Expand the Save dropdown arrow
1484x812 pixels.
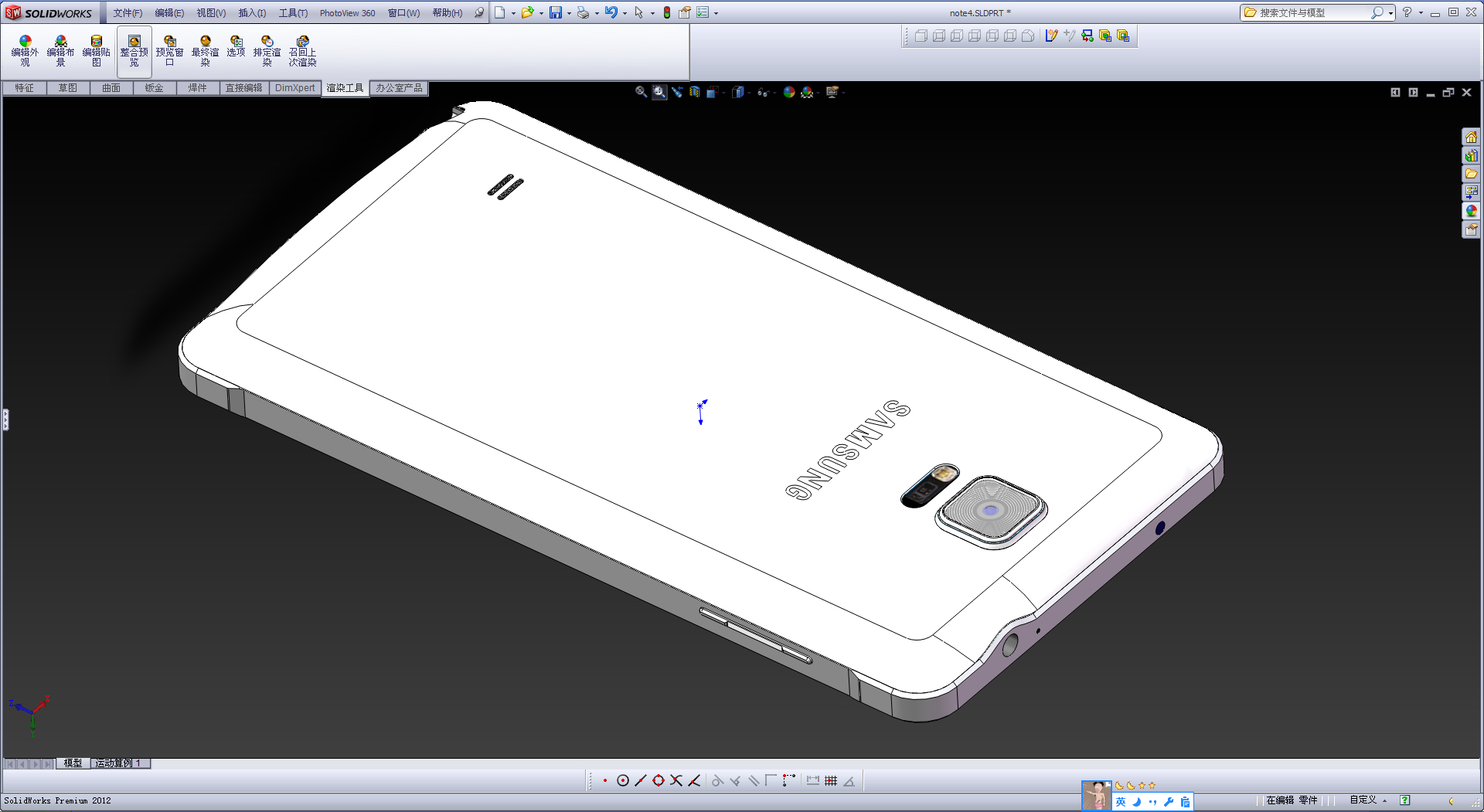coord(569,13)
